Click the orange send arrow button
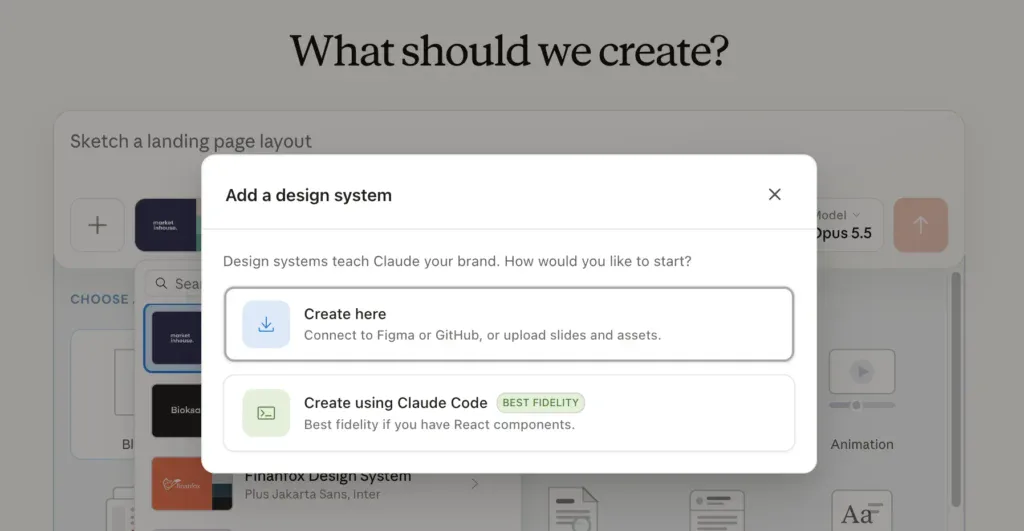 point(920,225)
